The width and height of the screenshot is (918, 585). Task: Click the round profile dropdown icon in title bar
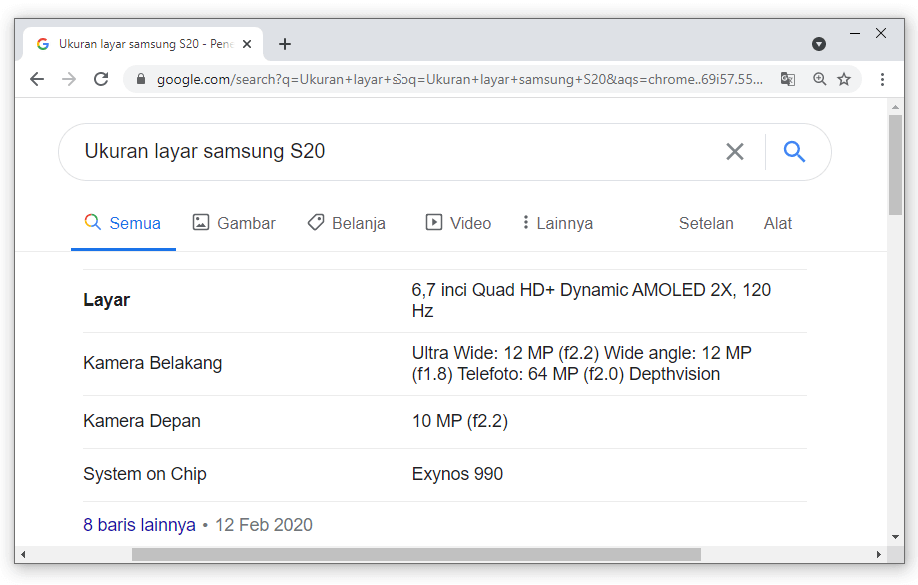point(819,44)
